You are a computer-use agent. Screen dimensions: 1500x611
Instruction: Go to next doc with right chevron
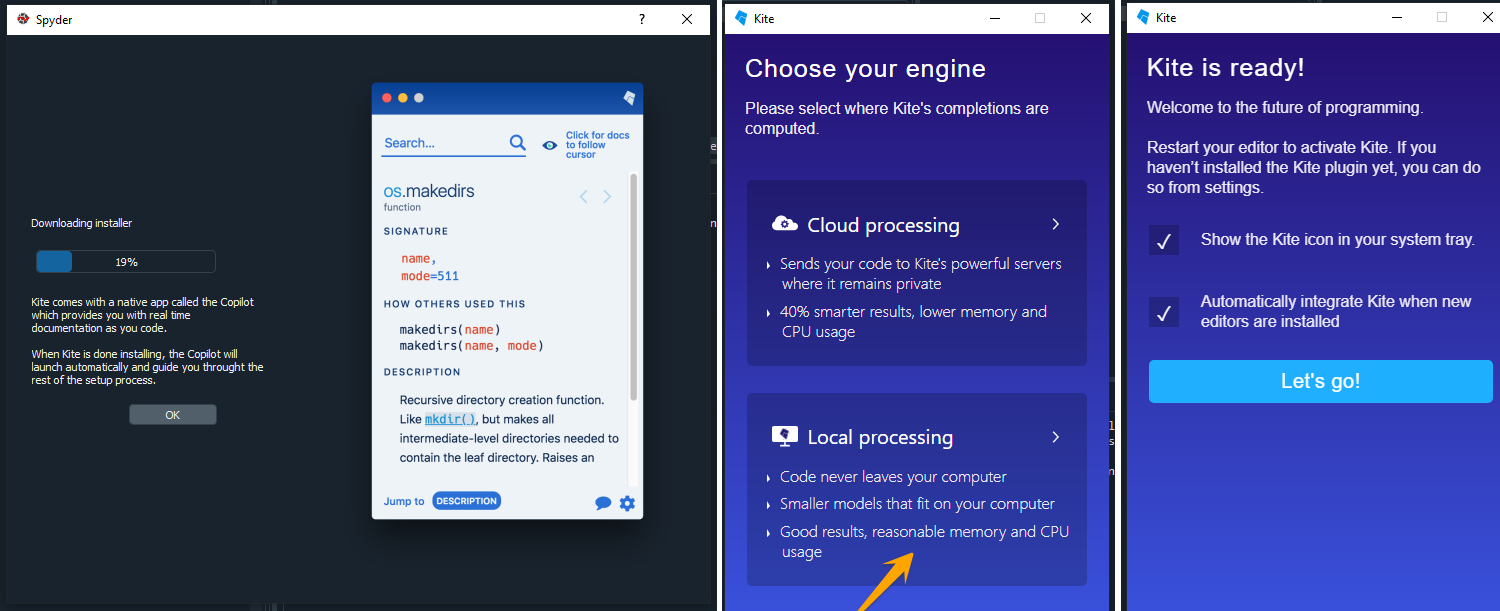pos(606,197)
